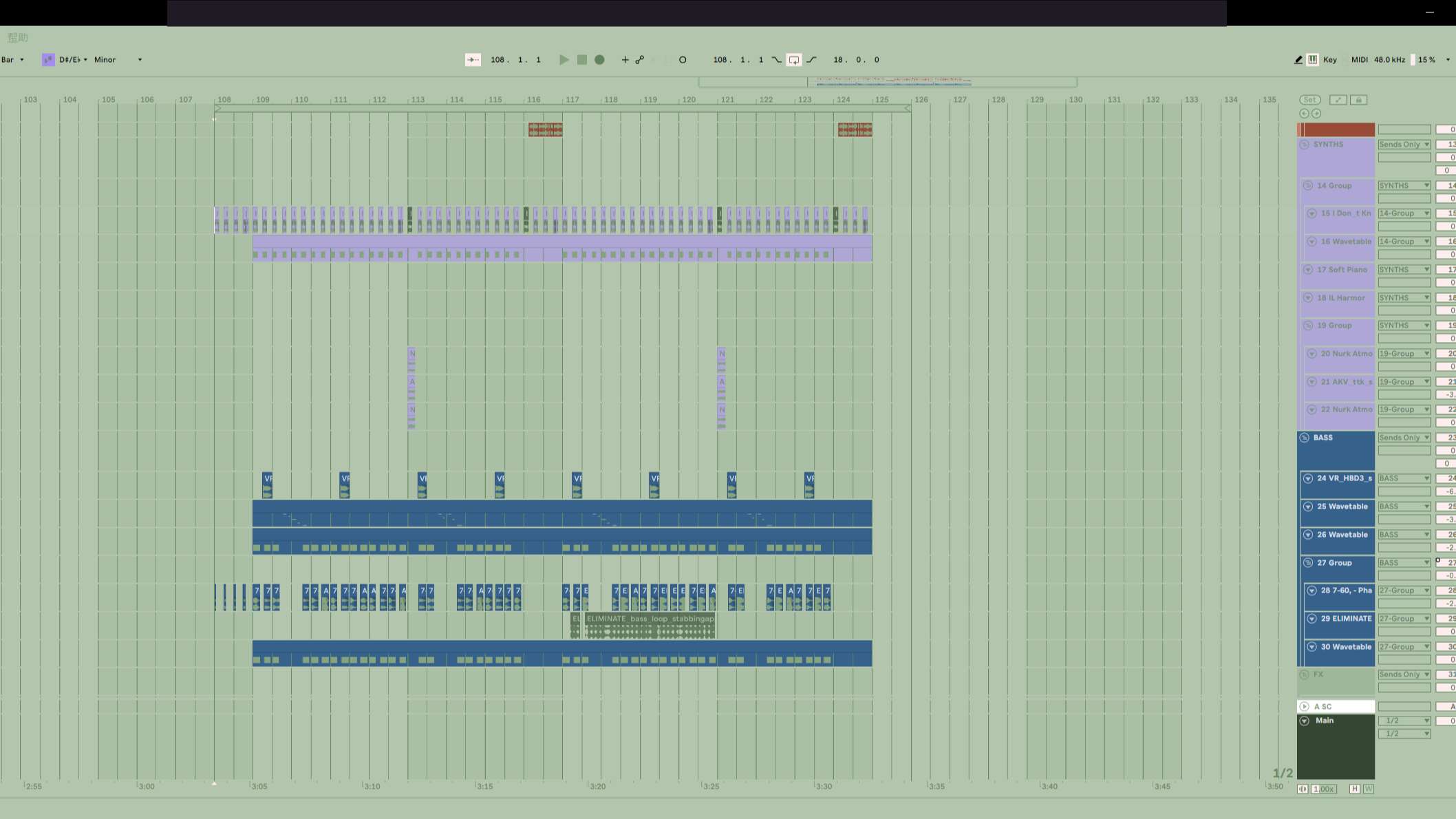Toggle the Follow playback icon
The height and width of the screenshot is (819, 1456).
[x=473, y=60]
